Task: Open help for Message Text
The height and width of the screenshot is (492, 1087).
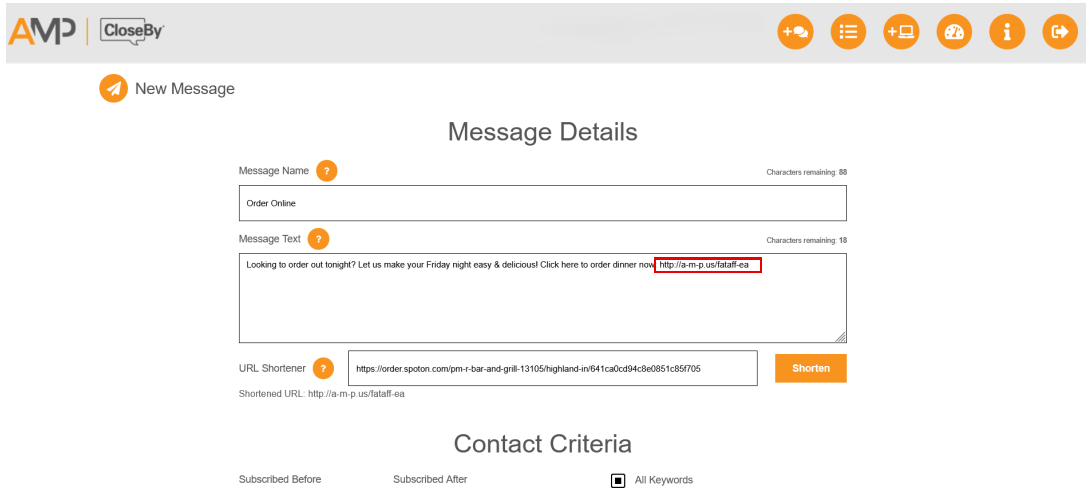Action: pyautogui.click(x=318, y=239)
